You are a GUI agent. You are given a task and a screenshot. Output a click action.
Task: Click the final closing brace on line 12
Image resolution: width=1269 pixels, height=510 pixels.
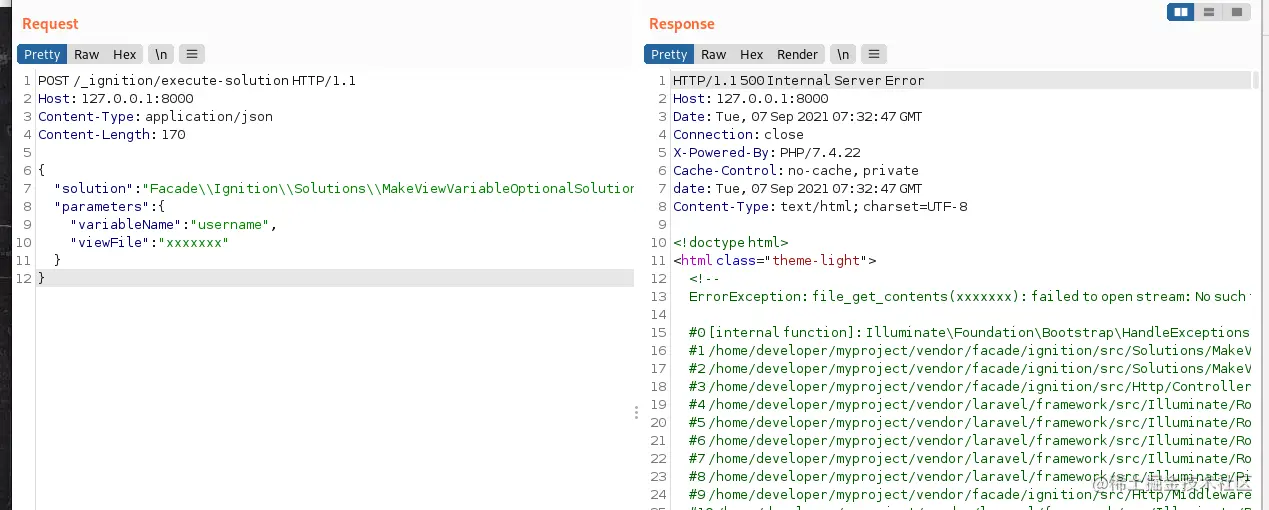[42, 279]
